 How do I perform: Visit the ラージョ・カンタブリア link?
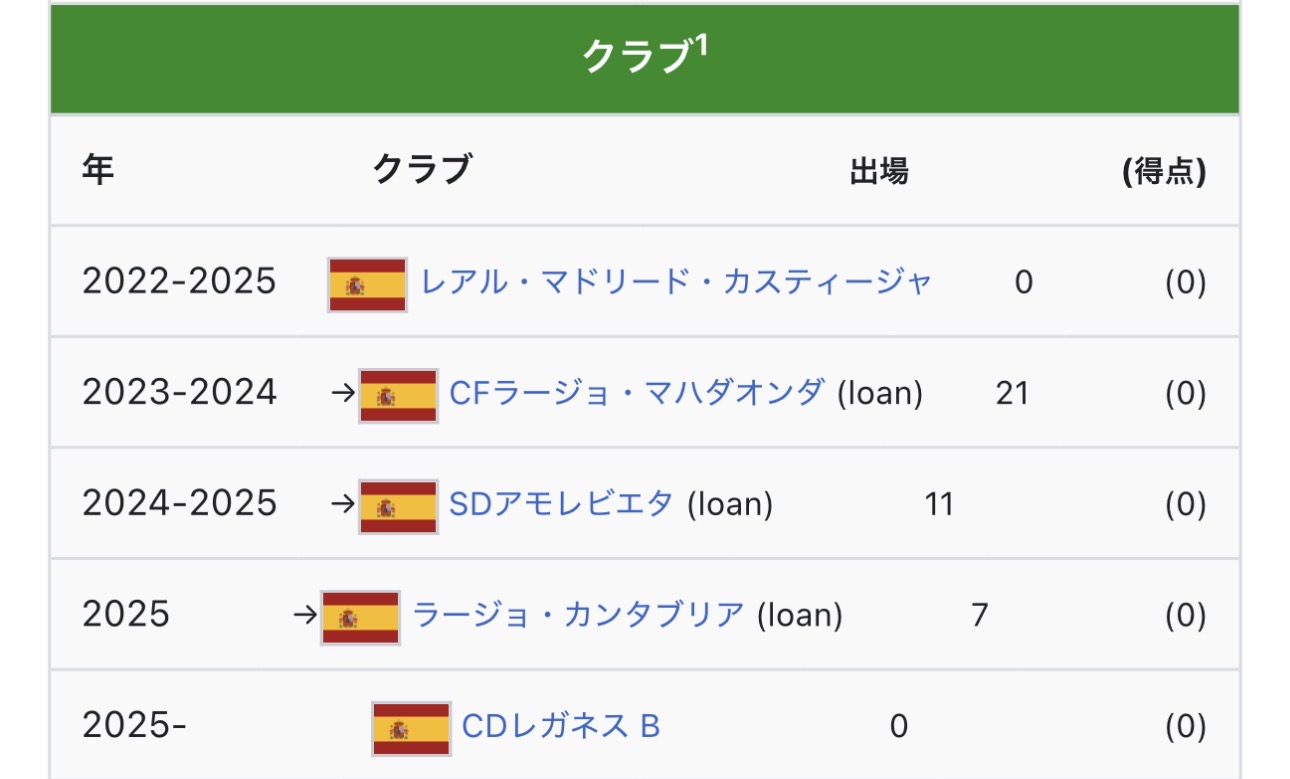point(578,614)
